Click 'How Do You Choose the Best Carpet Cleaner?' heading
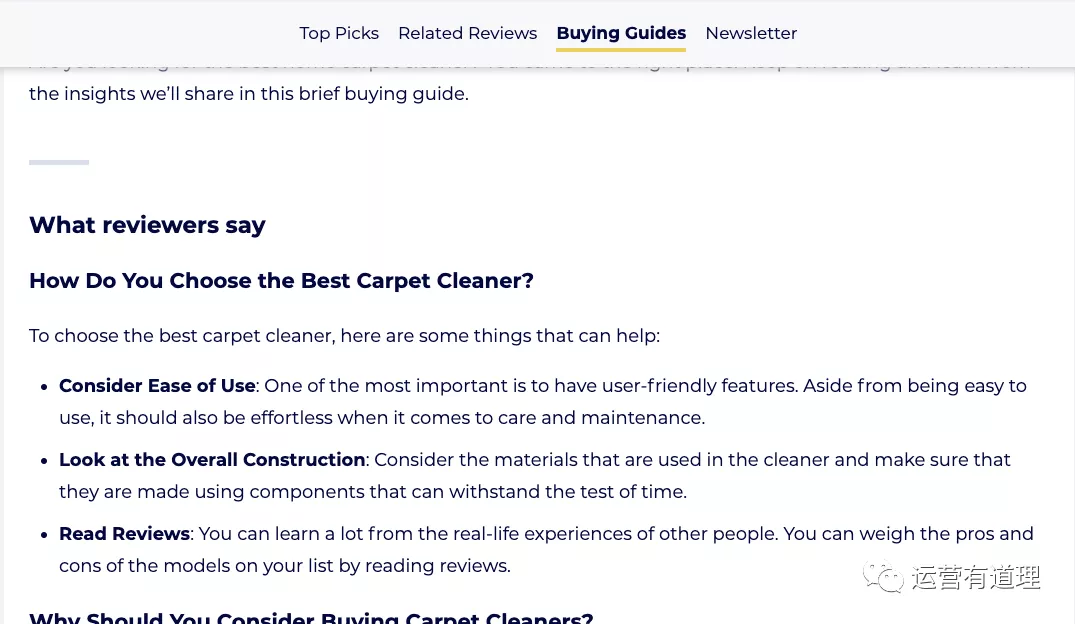This screenshot has height=624, width=1075. (281, 280)
